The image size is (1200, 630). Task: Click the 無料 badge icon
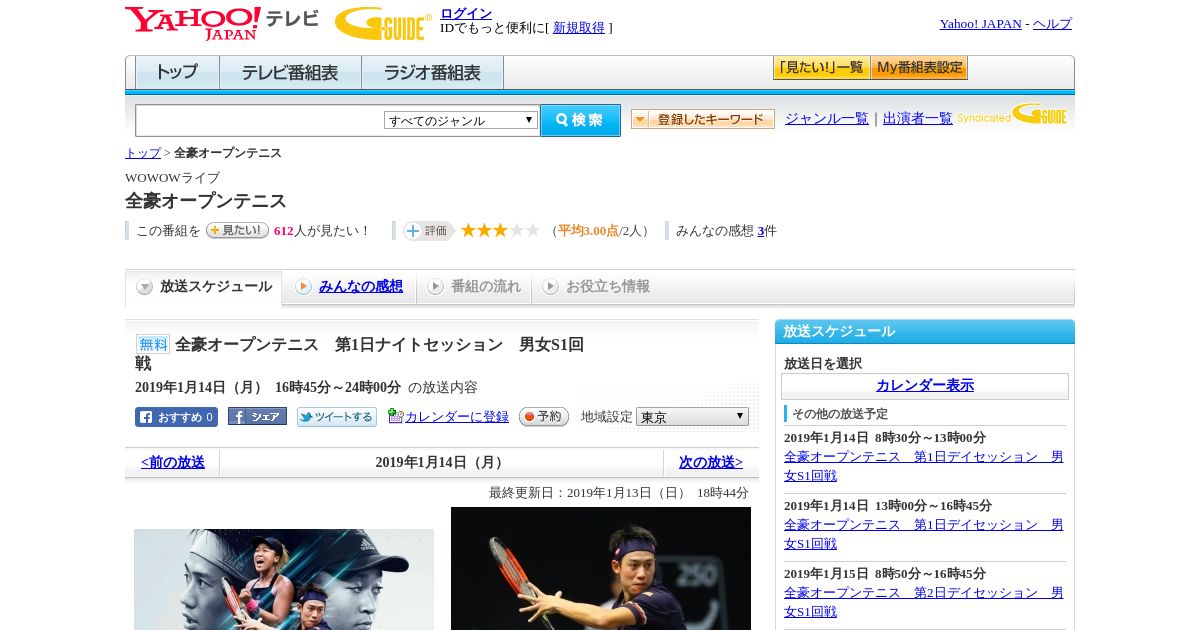(x=153, y=344)
